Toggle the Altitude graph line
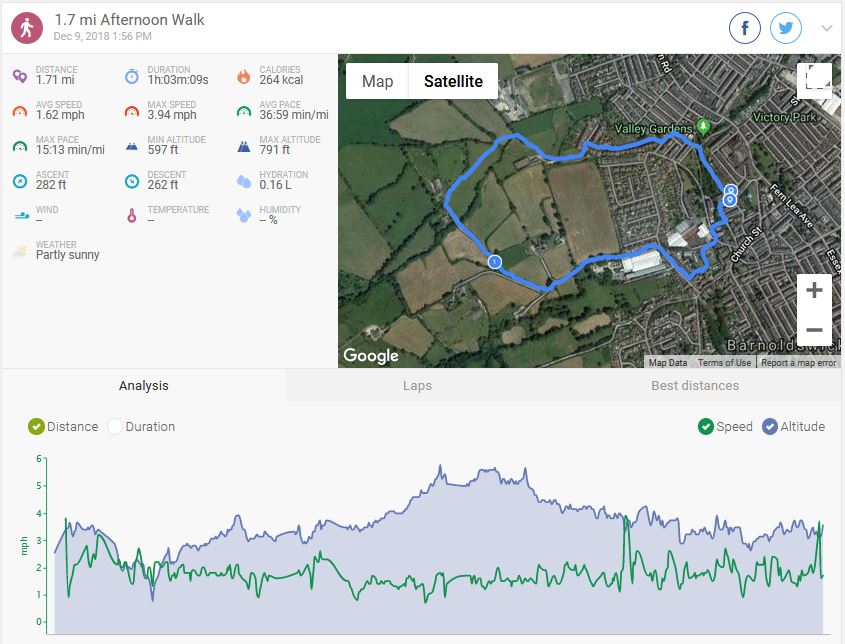Viewport: 845px width, 644px height. point(770,427)
